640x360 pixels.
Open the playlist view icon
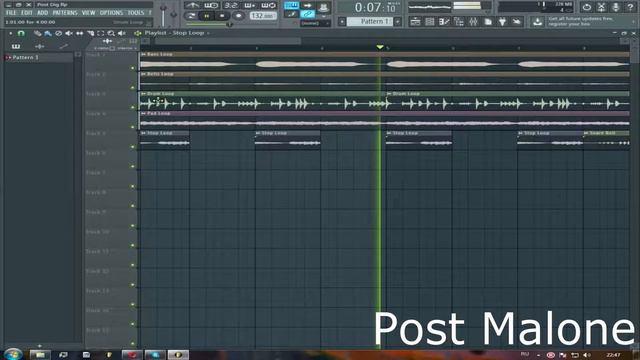pos(415,22)
